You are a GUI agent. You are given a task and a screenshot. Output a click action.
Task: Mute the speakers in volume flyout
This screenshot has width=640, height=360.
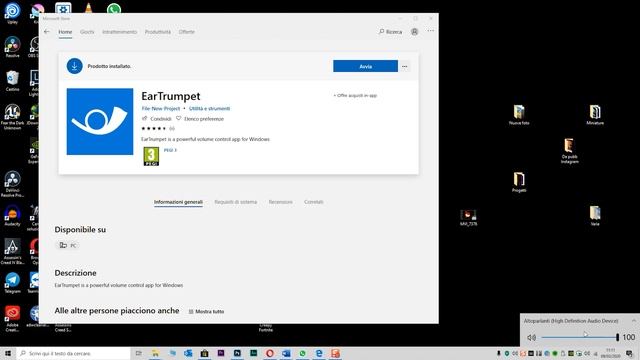[531, 337]
